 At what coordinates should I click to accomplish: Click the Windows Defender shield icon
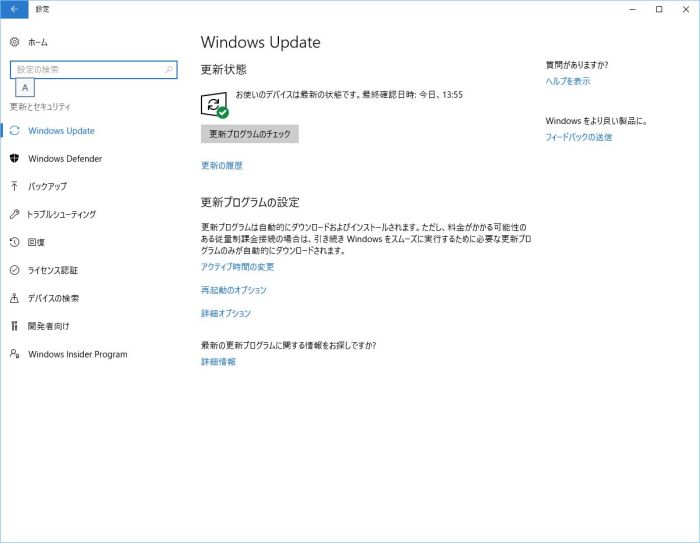pos(14,158)
